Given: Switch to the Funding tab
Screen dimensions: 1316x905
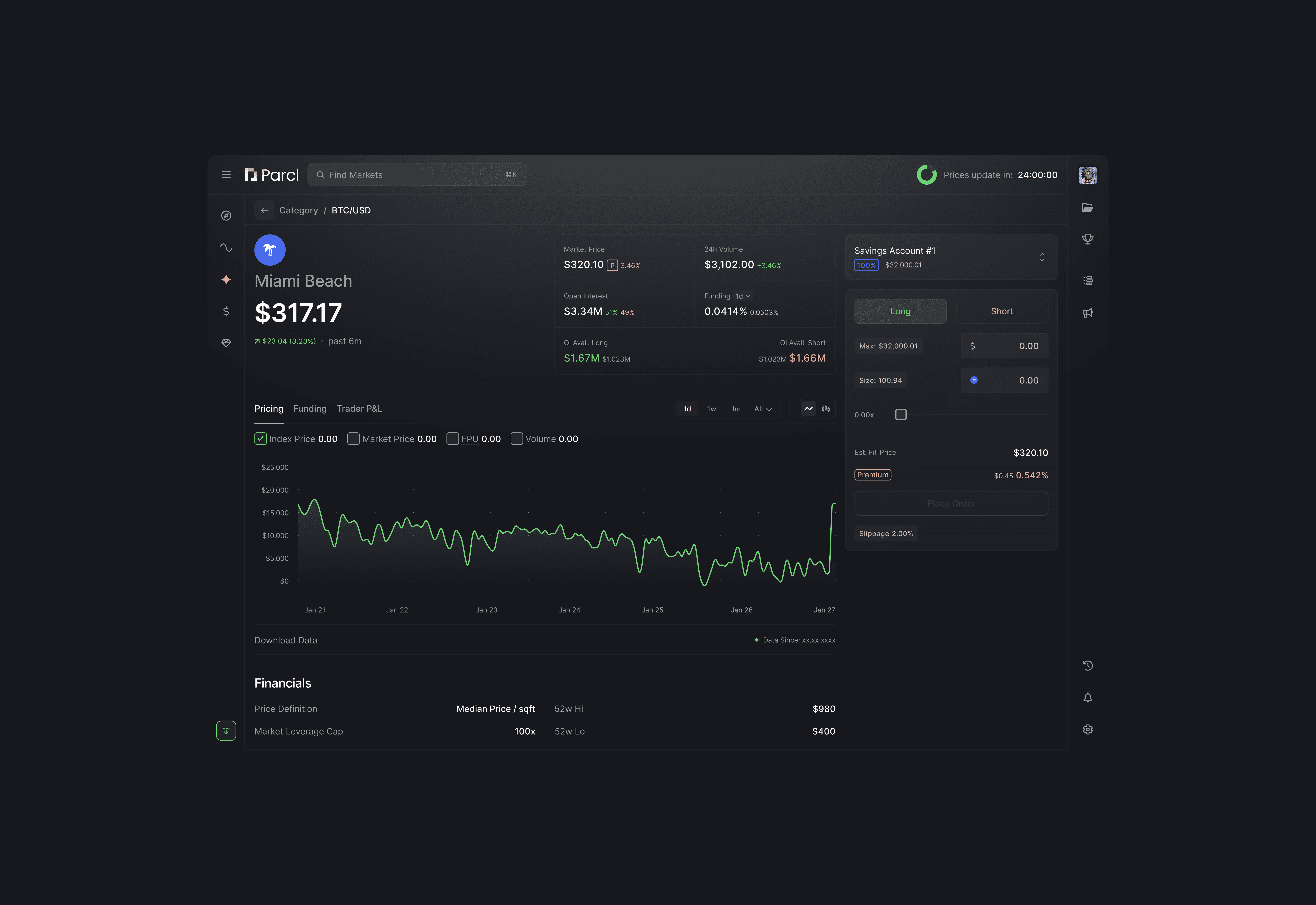Looking at the screenshot, I should tap(310, 409).
